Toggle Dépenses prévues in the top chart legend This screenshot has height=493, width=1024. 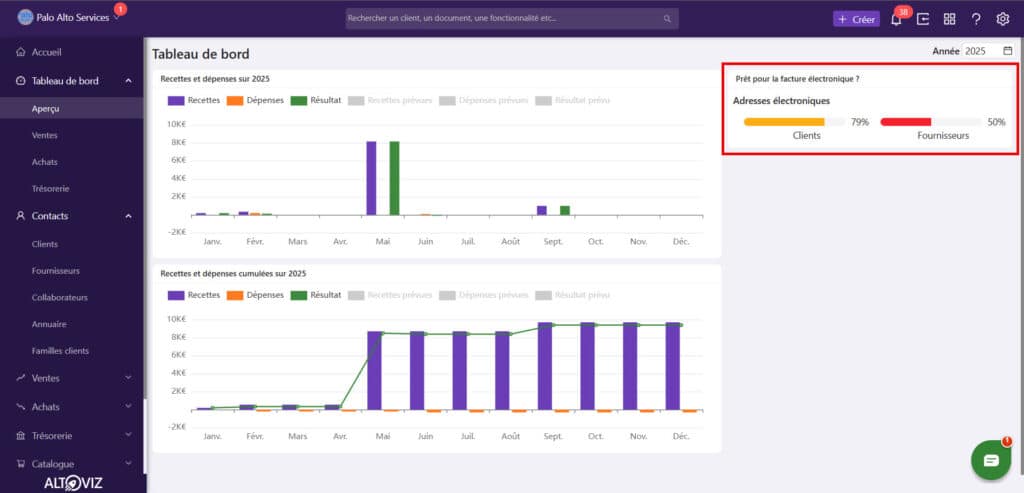(x=485, y=100)
